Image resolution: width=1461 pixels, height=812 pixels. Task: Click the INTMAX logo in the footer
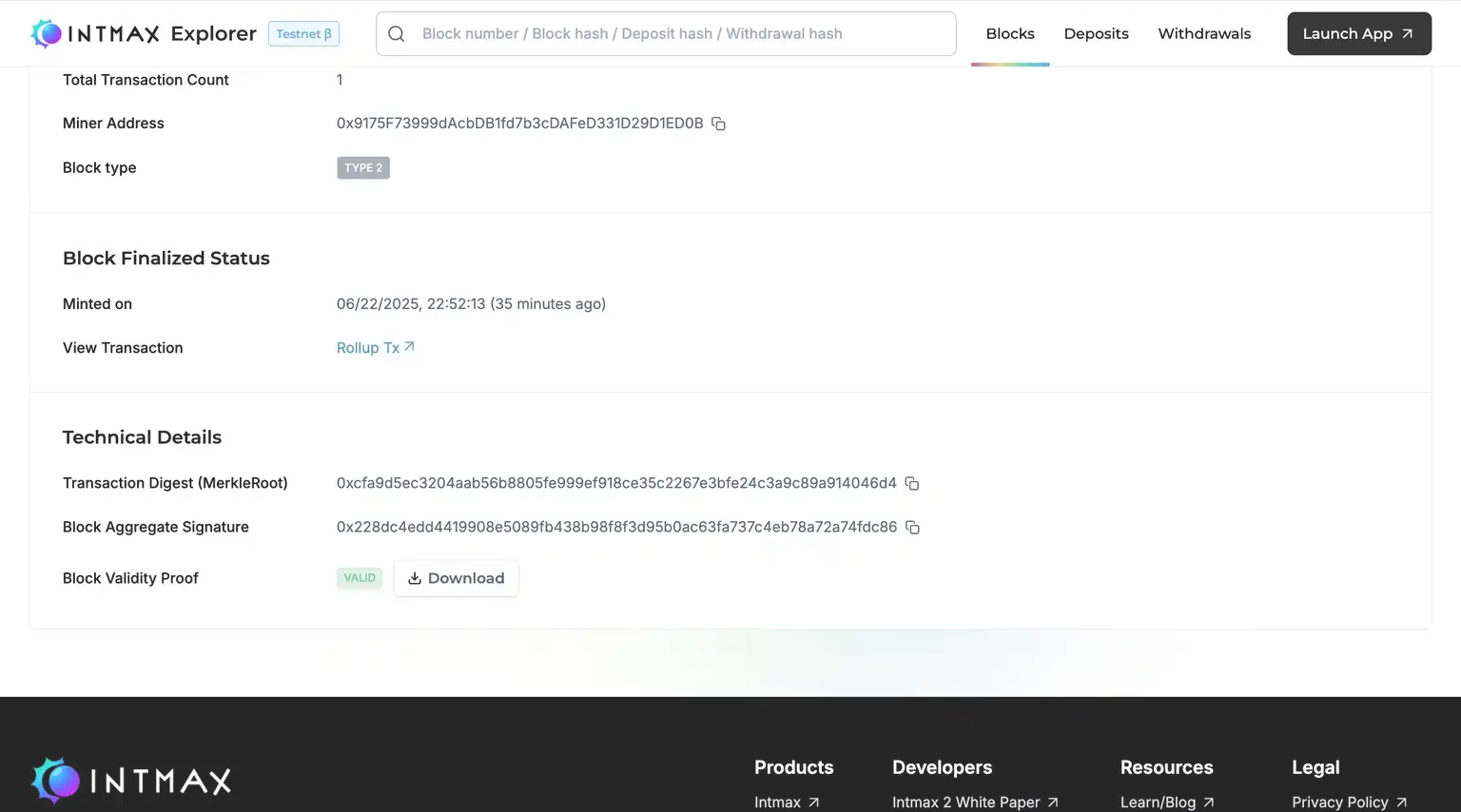click(x=131, y=781)
